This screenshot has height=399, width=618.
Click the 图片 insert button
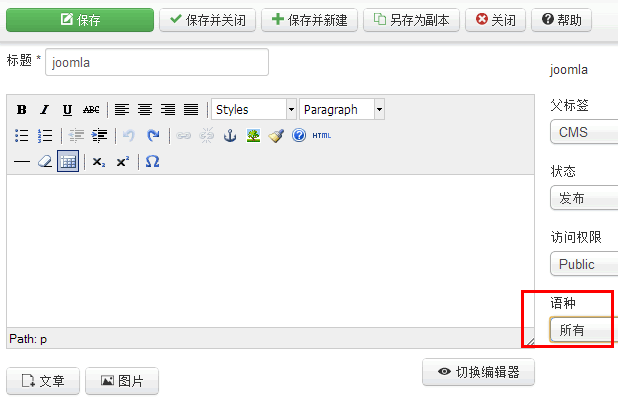pyautogui.click(x=122, y=381)
